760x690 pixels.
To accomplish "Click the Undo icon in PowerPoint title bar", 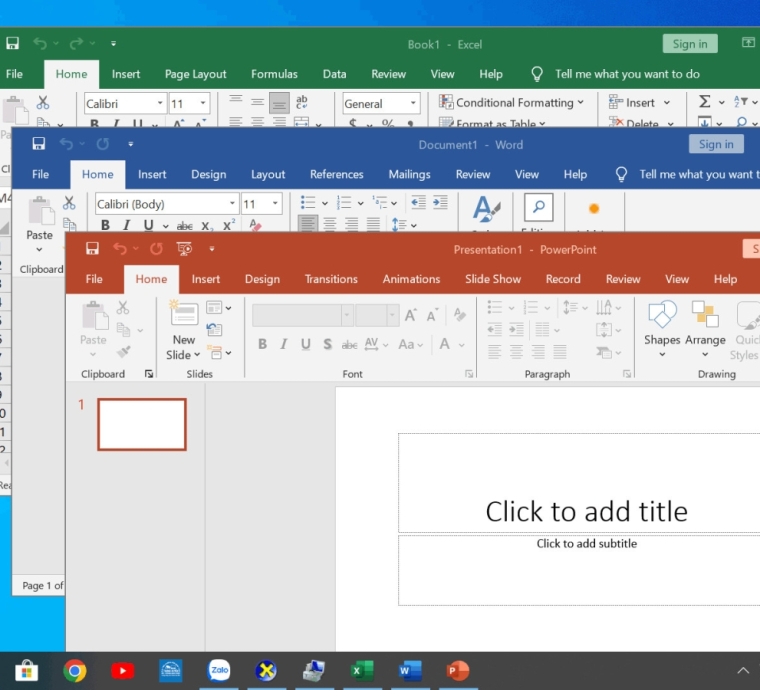I will [x=120, y=249].
